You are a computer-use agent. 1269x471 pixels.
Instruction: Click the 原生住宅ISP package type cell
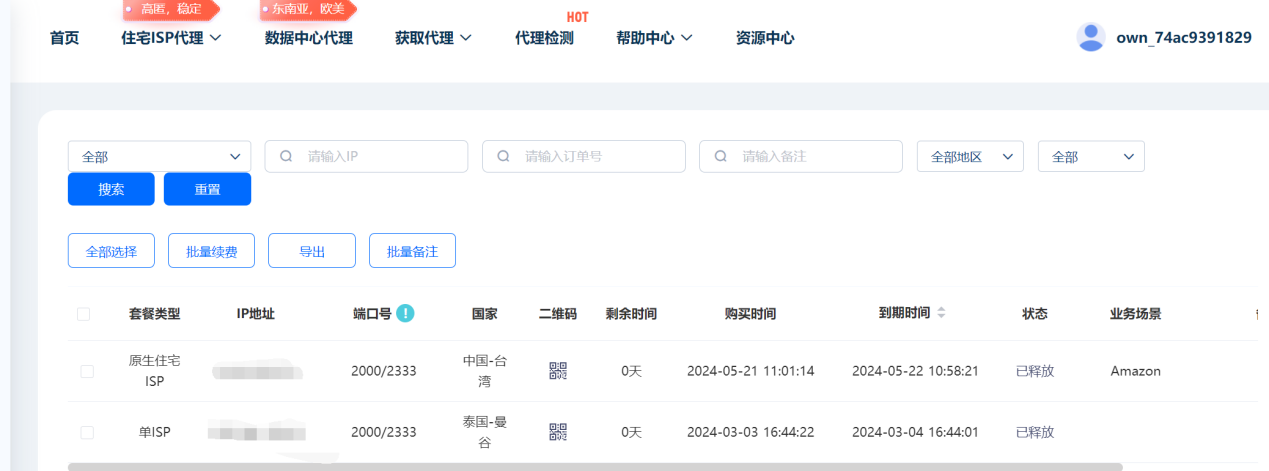[155, 371]
